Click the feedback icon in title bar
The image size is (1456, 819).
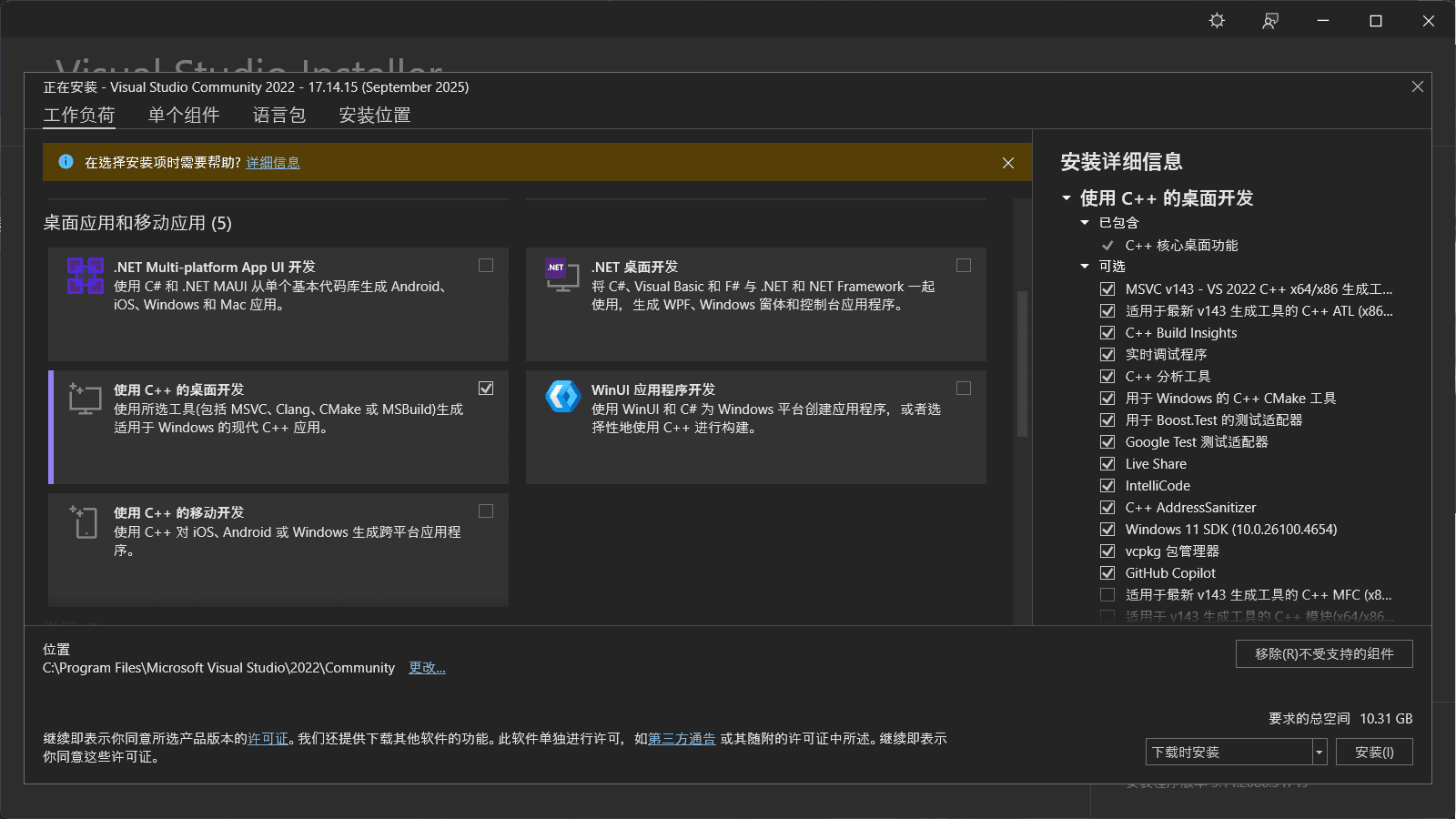click(x=1270, y=21)
